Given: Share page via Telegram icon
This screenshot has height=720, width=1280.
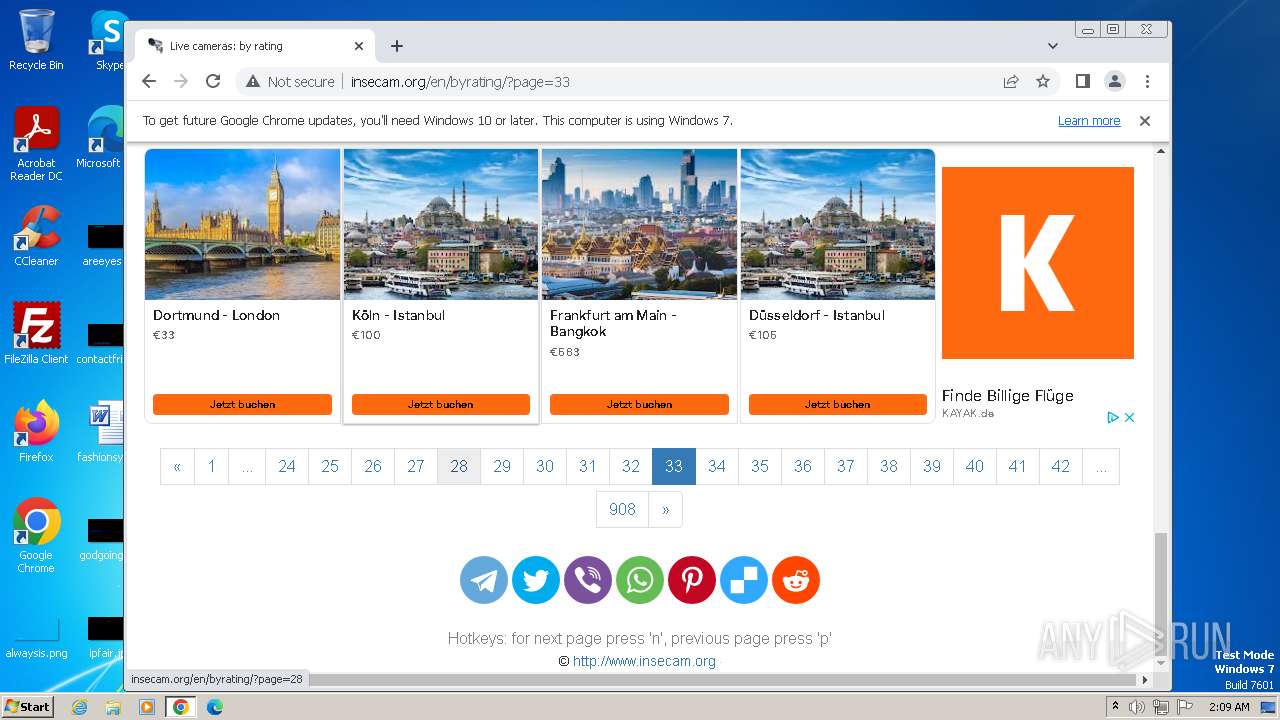Looking at the screenshot, I should coord(484,580).
